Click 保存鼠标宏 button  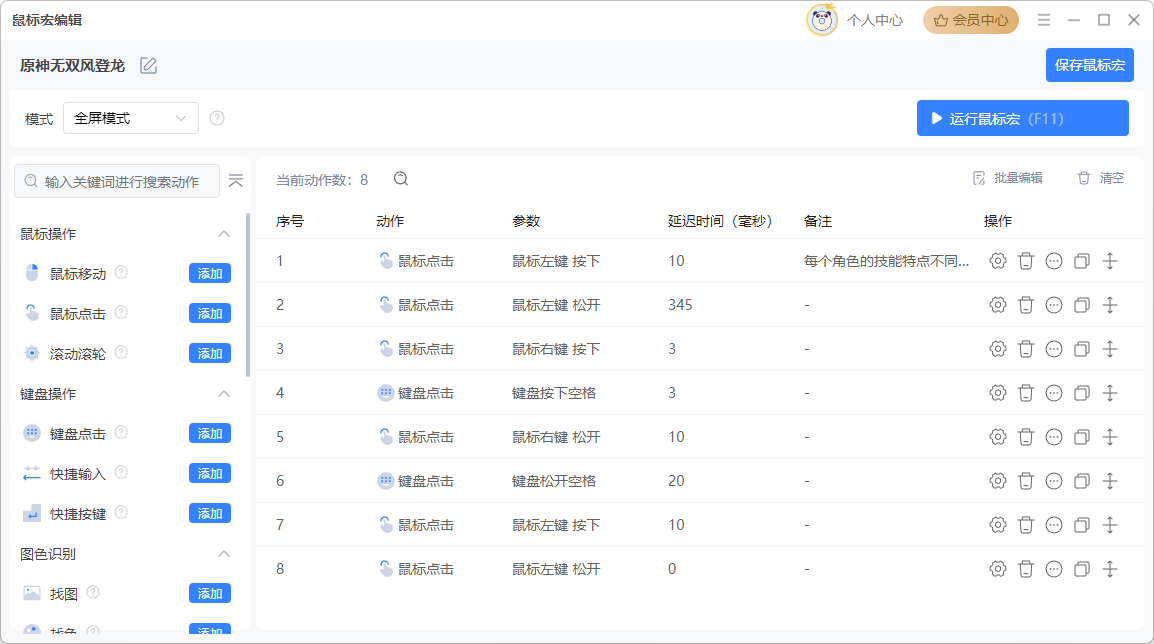click(x=1089, y=65)
